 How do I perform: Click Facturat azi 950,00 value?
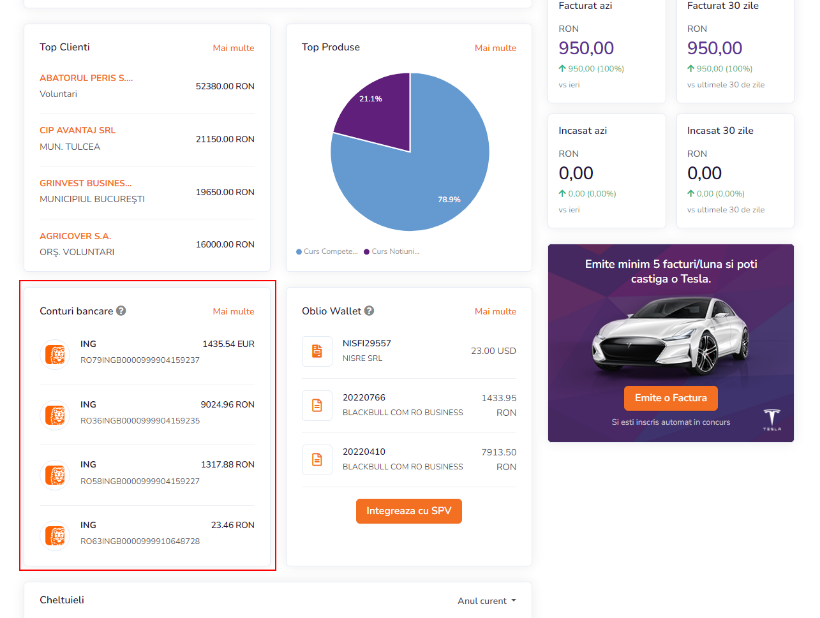(x=586, y=48)
